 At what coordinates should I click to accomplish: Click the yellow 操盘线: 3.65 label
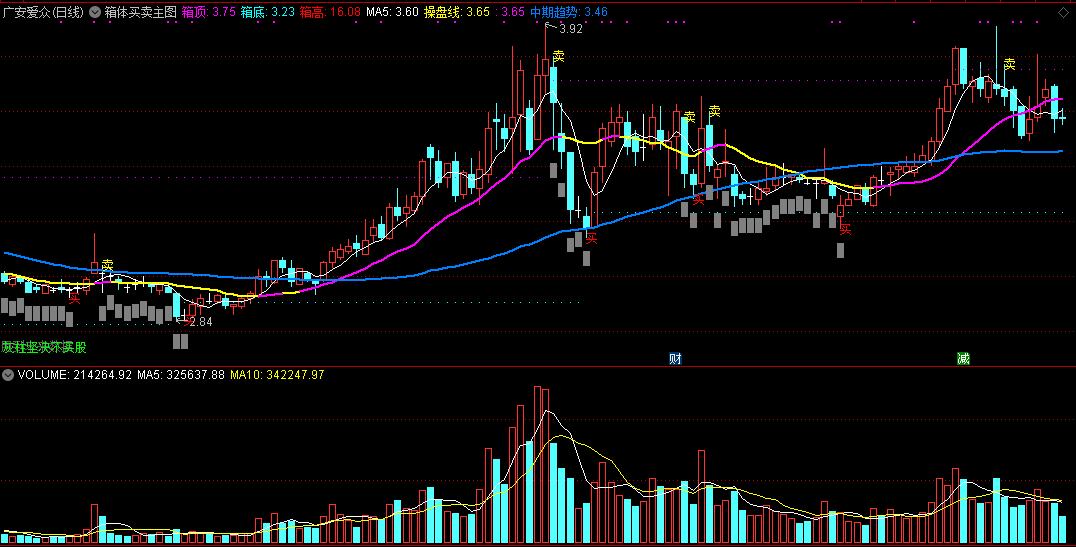coord(457,12)
